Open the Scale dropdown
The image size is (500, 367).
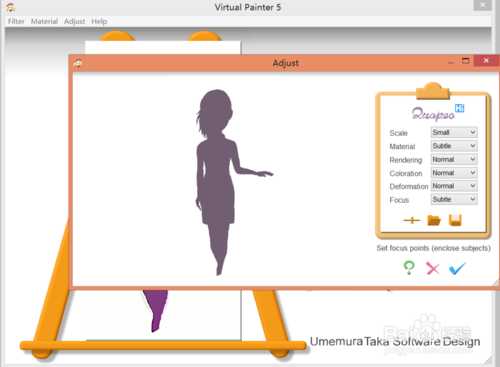(x=454, y=132)
